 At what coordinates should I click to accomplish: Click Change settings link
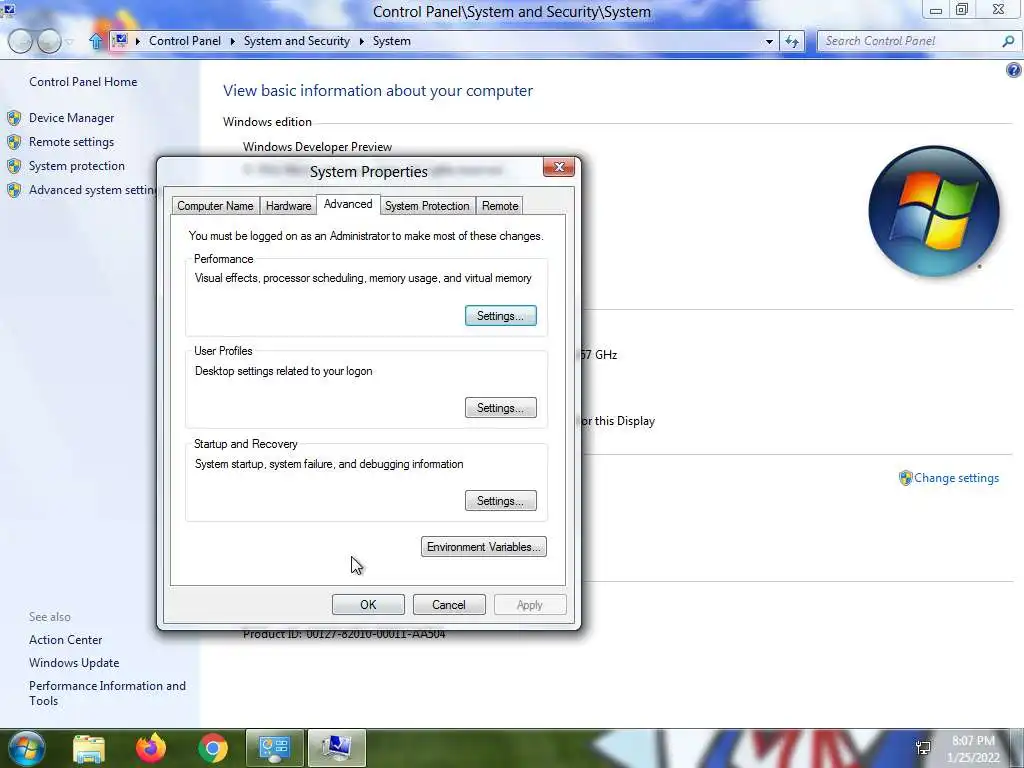pos(956,478)
